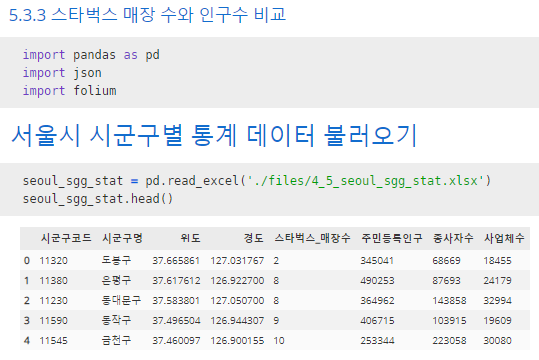The height and width of the screenshot is (360, 539).
Task: Click longitude cell '126.900155'
Action: coord(237,340)
